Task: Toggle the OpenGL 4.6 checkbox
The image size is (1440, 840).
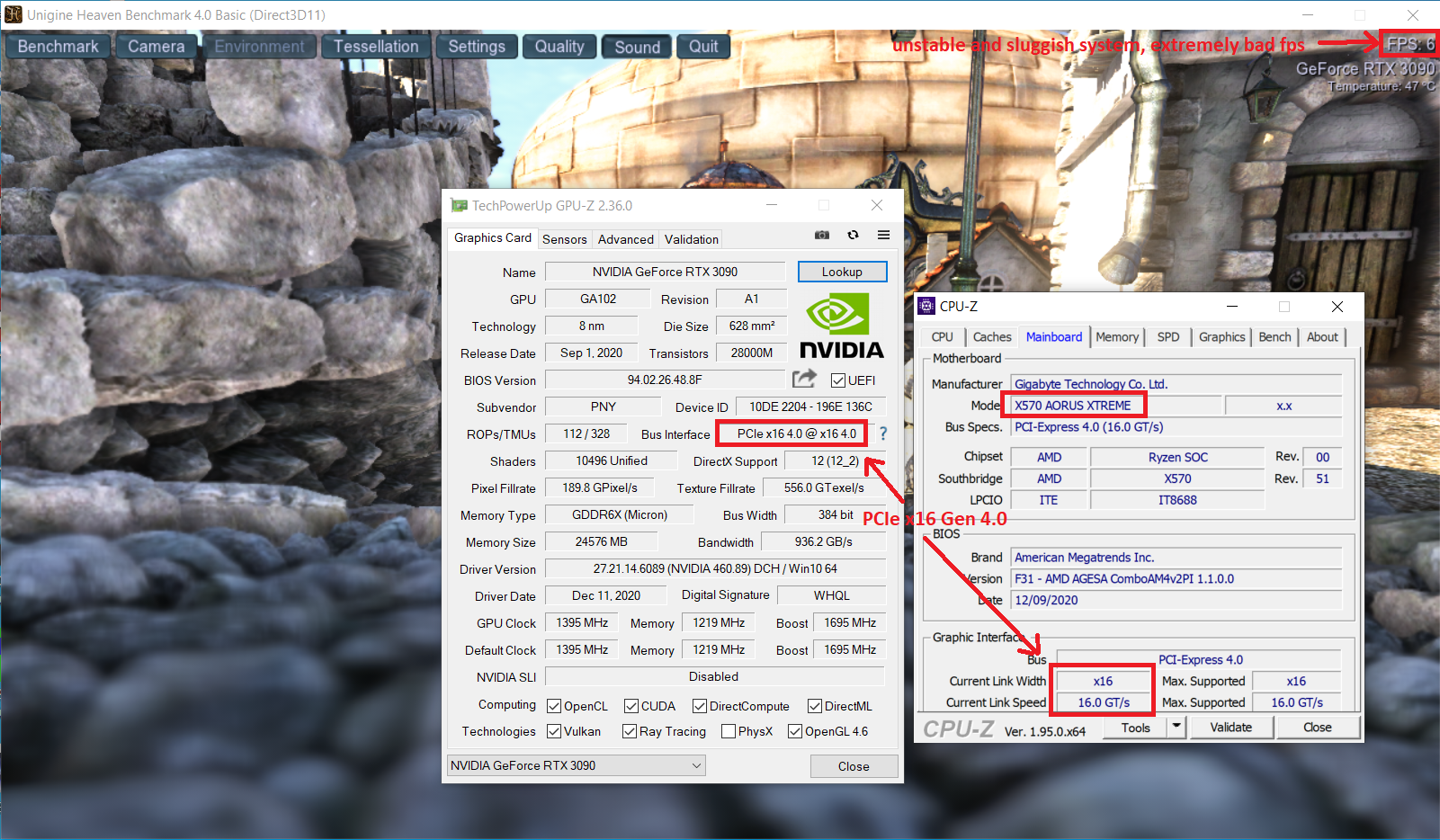Action: (795, 731)
